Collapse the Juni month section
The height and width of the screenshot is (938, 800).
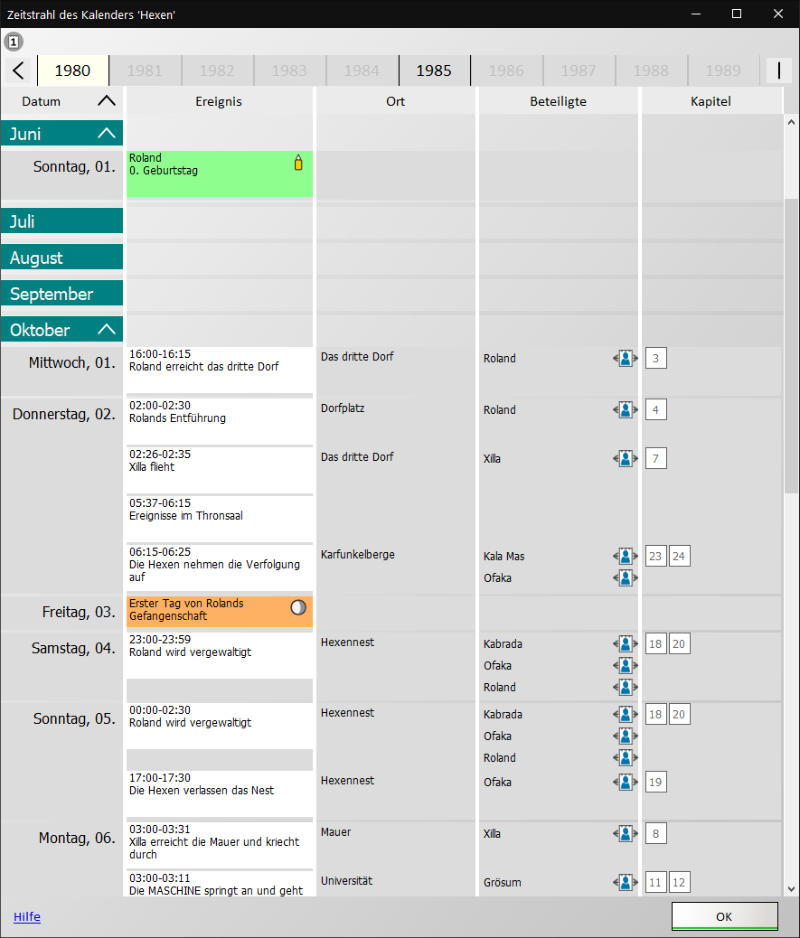106,134
